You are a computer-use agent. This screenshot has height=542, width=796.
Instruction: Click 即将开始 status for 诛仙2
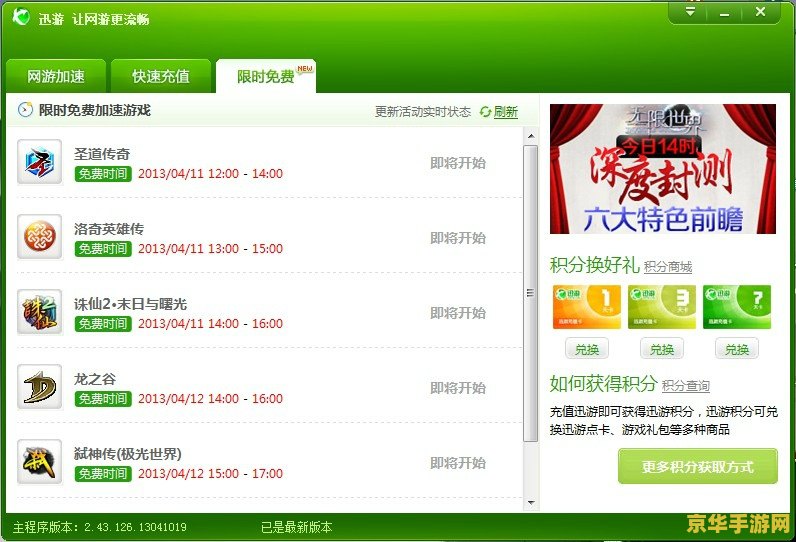(458, 313)
